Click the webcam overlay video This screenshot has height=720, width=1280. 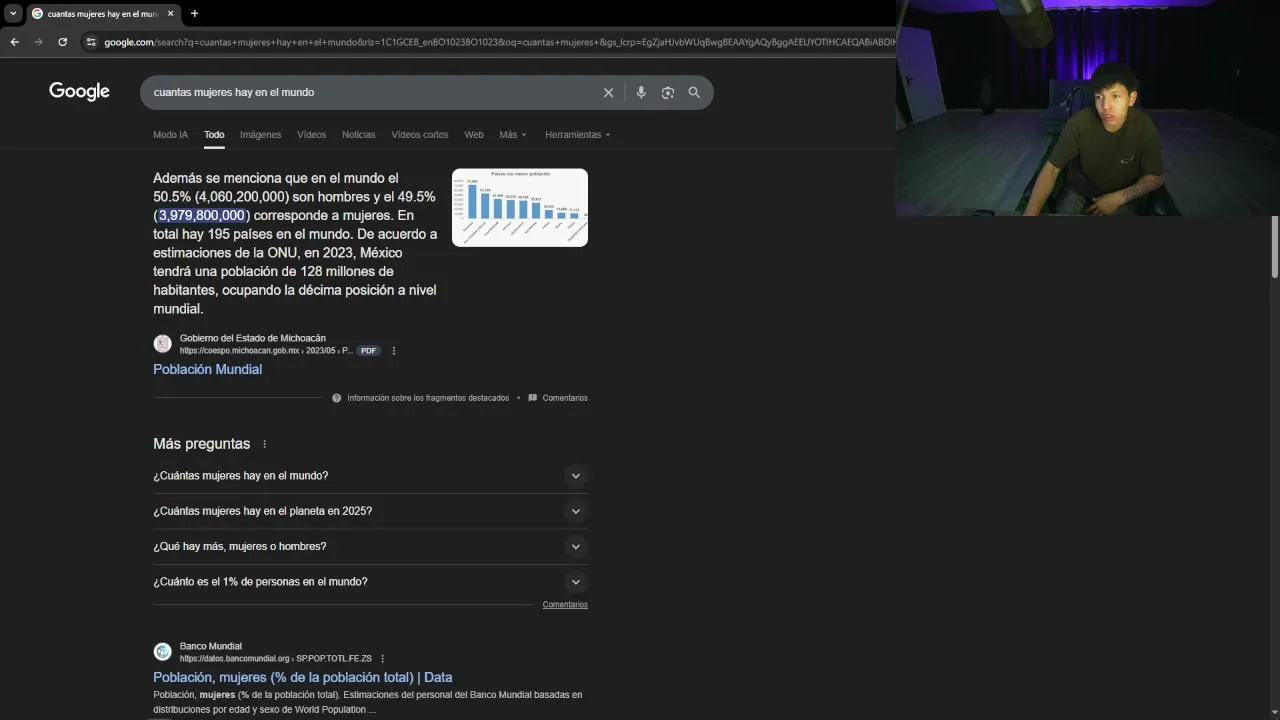1088,108
